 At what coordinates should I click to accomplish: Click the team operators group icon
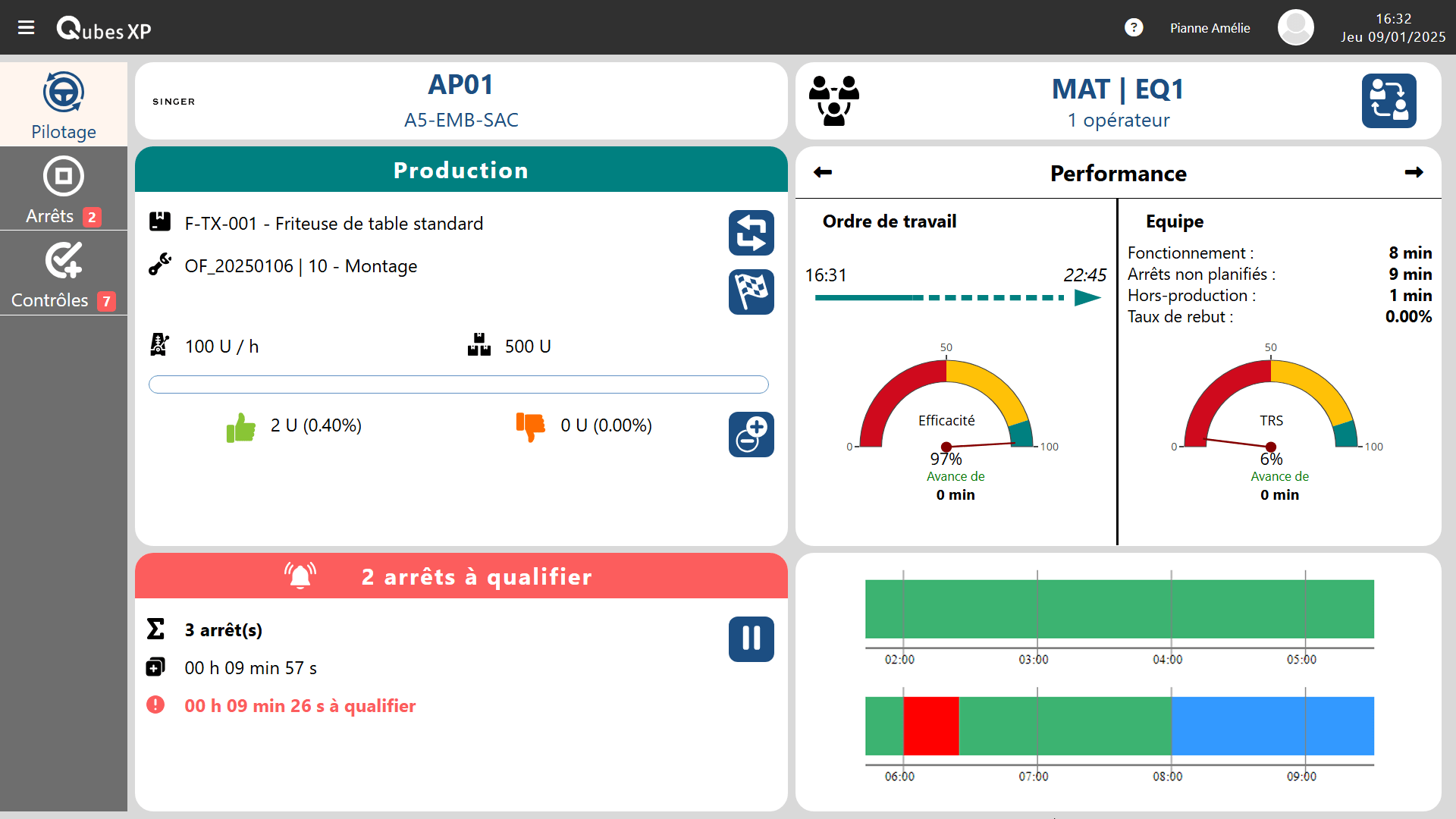pos(833,101)
